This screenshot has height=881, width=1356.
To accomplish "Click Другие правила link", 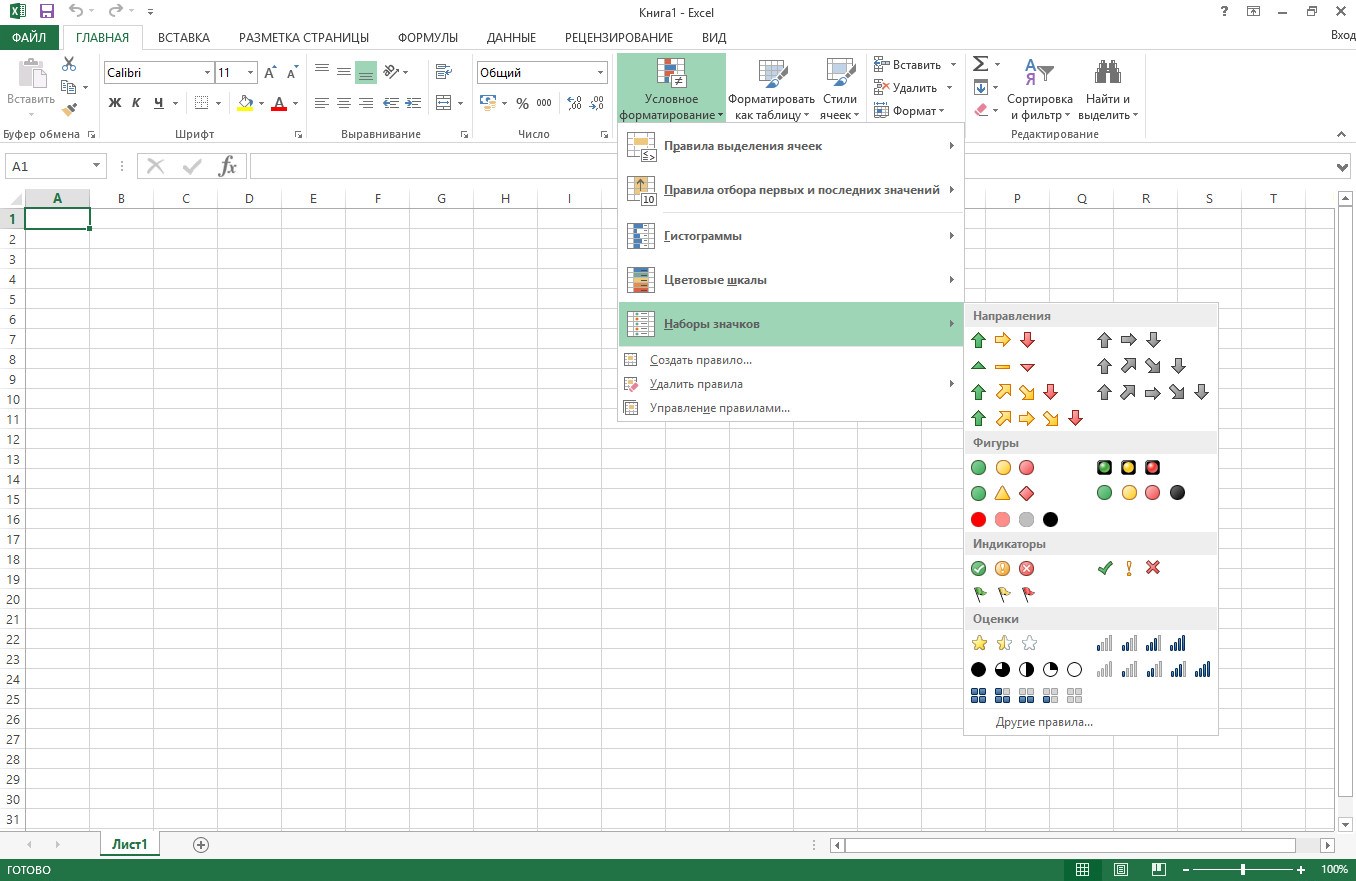I will [1044, 722].
